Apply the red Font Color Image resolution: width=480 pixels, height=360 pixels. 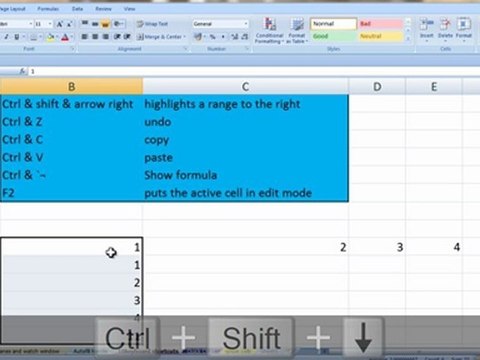point(65,37)
